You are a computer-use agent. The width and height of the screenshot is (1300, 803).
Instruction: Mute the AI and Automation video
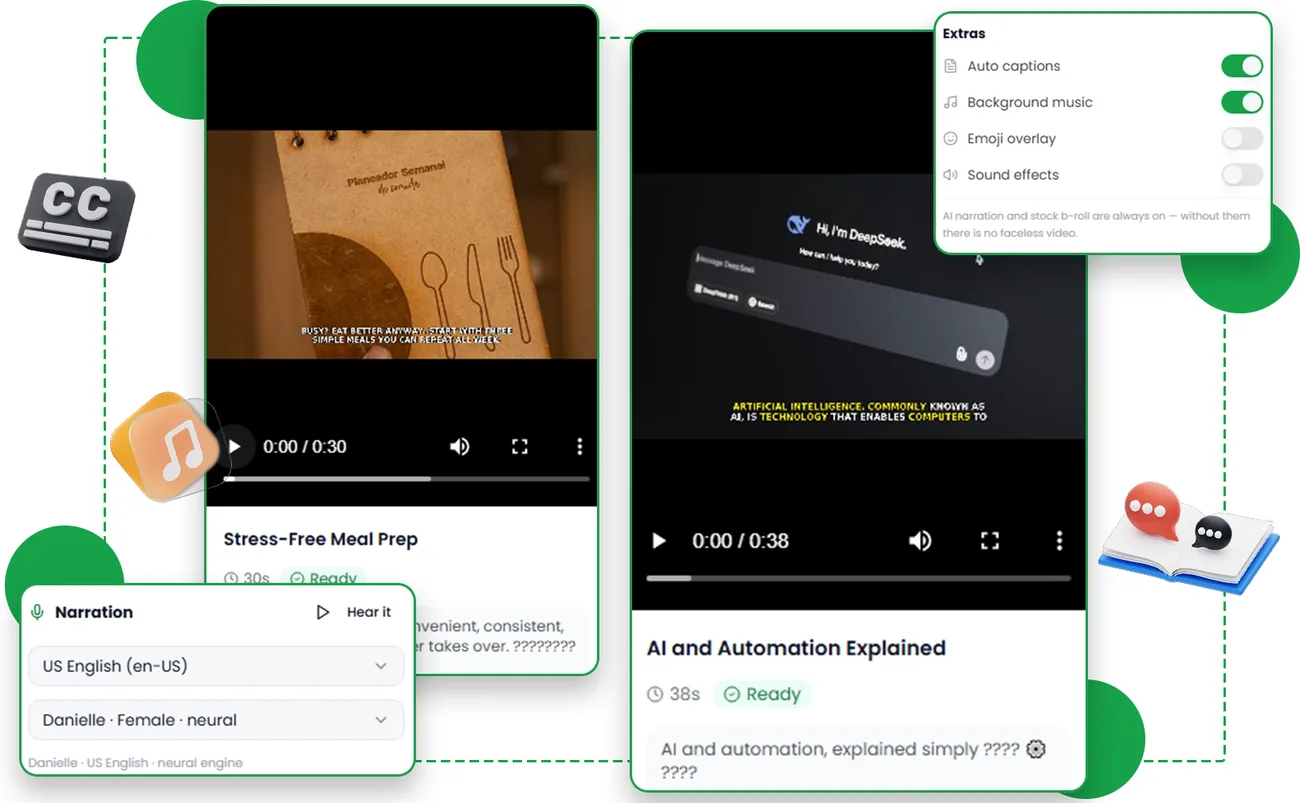(x=920, y=541)
